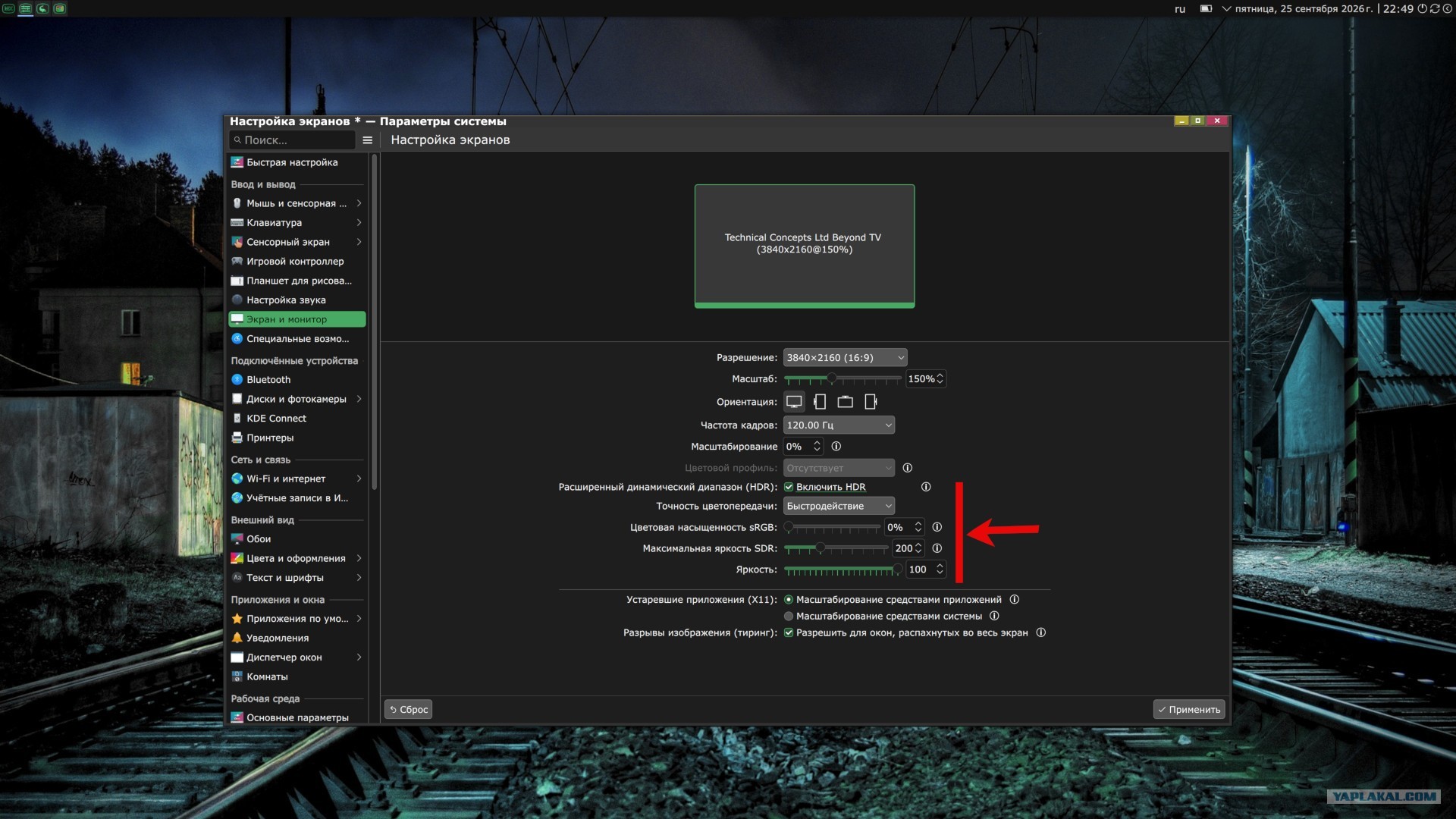Select the upside-down orientation icon
This screenshot has width=1456, height=819.
tap(845, 402)
